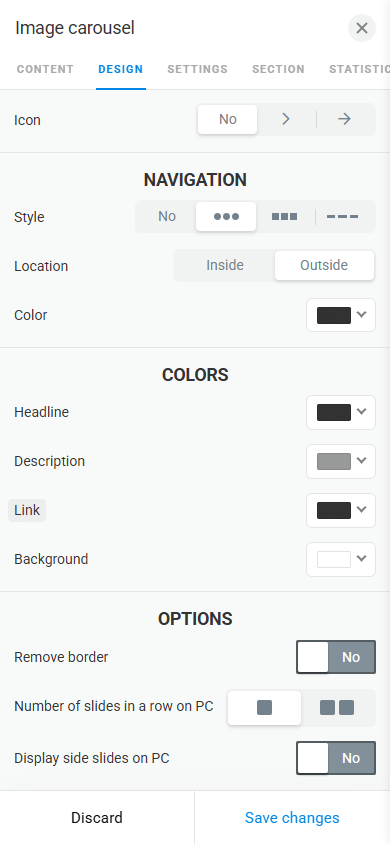Choose the chevron arrow icon style

(286, 119)
